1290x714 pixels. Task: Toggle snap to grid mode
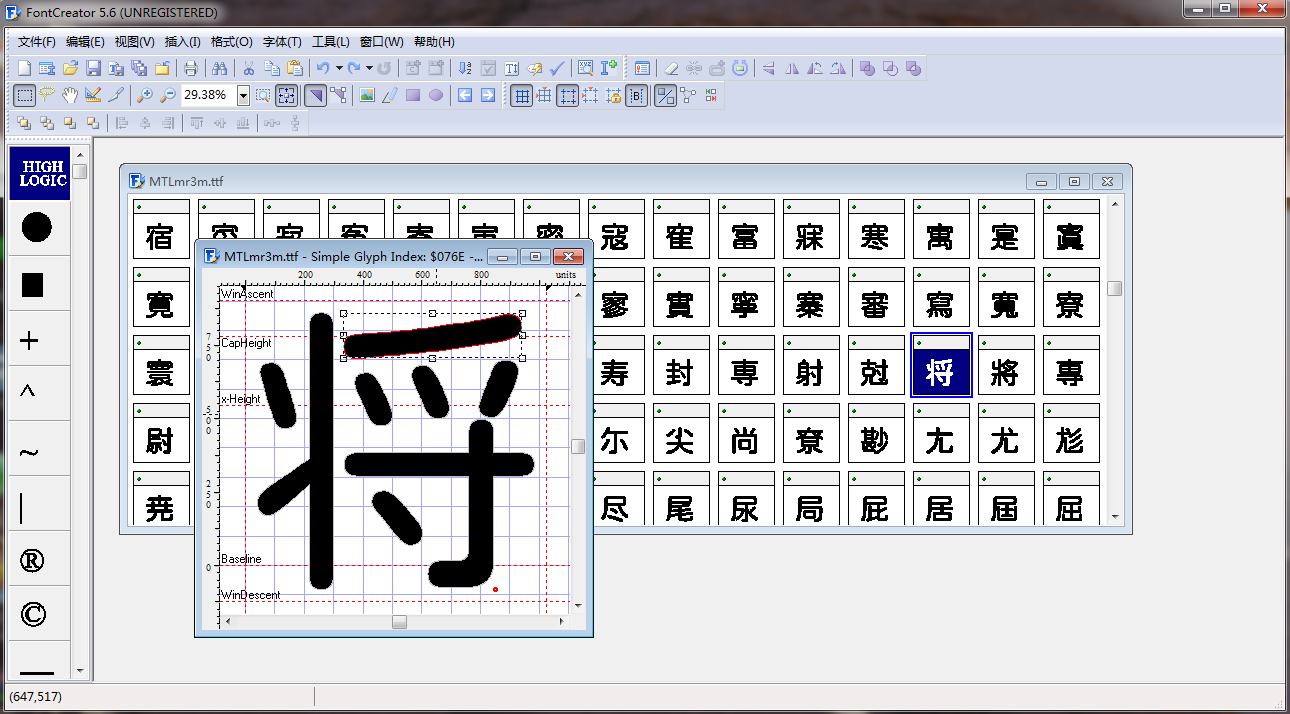pyautogui.click(x=544, y=95)
